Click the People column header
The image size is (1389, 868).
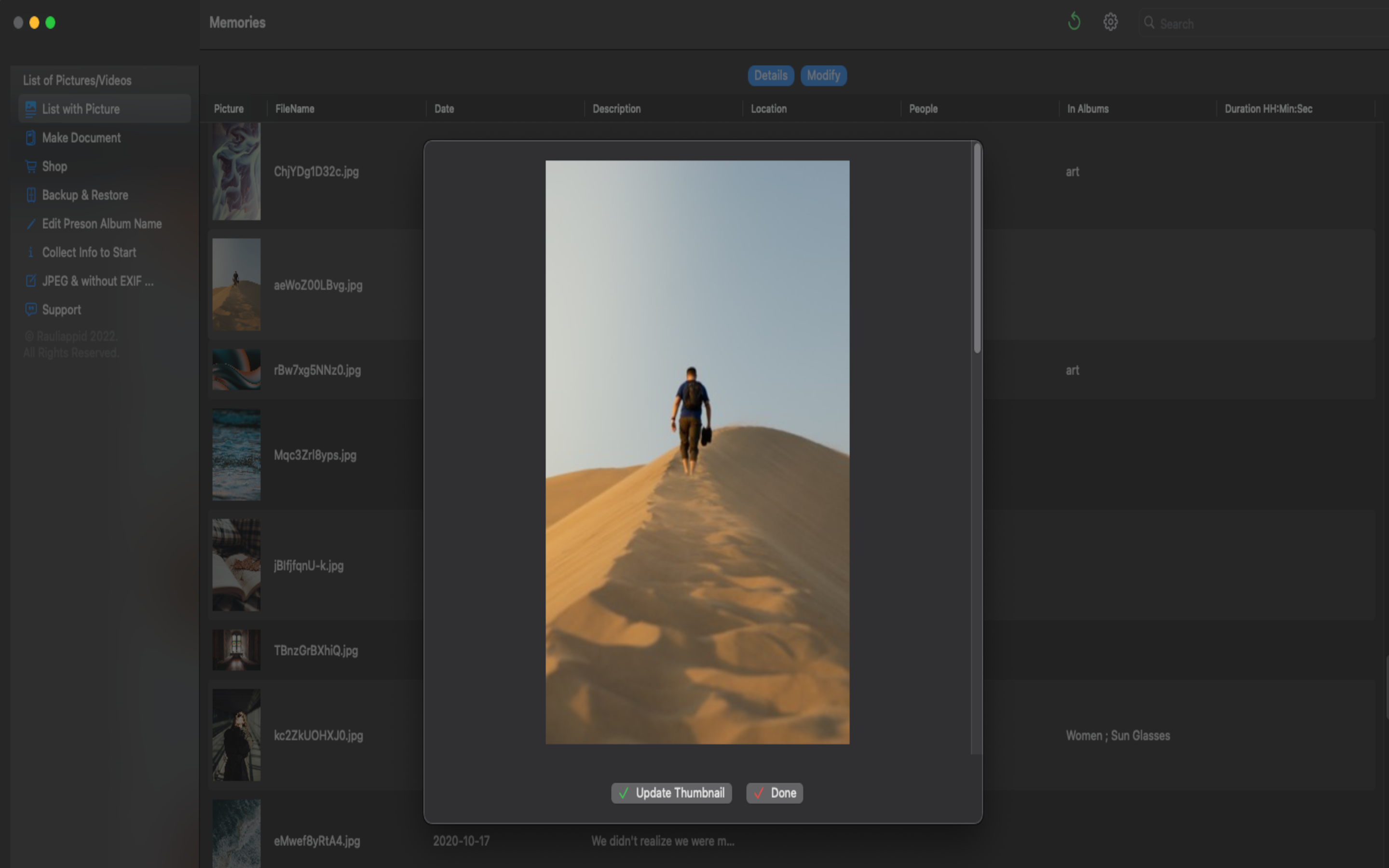click(x=923, y=108)
